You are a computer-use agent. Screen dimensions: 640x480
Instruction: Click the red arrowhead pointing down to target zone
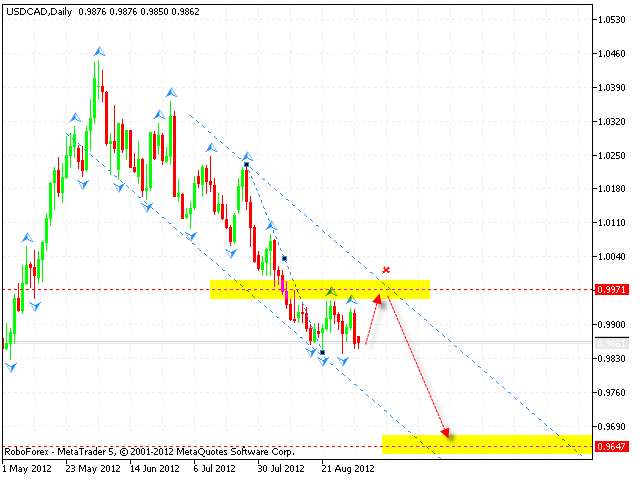tap(446, 433)
